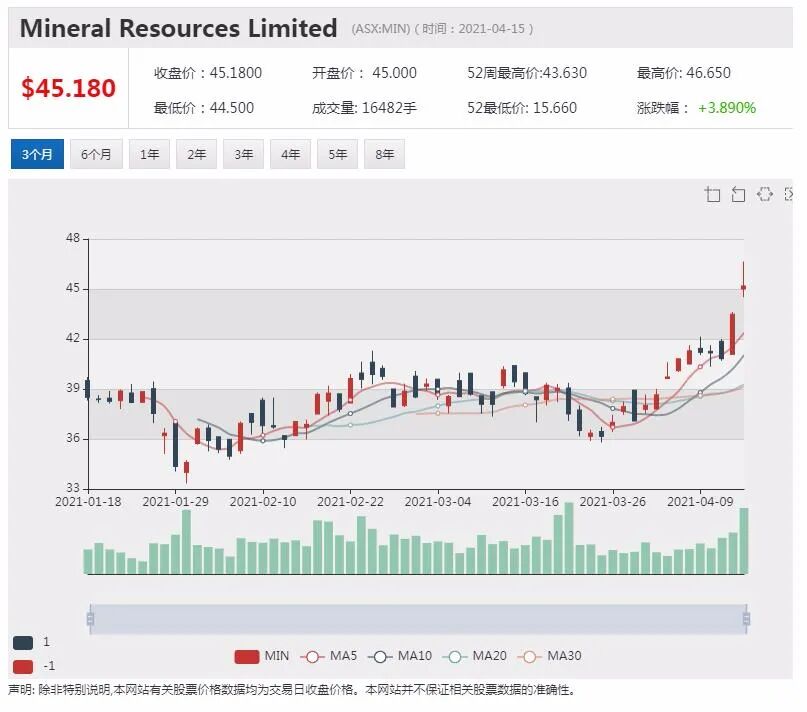Click the 最低价 44.500 value
Image resolution: width=807 pixels, height=712 pixels.
click(232, 108)
